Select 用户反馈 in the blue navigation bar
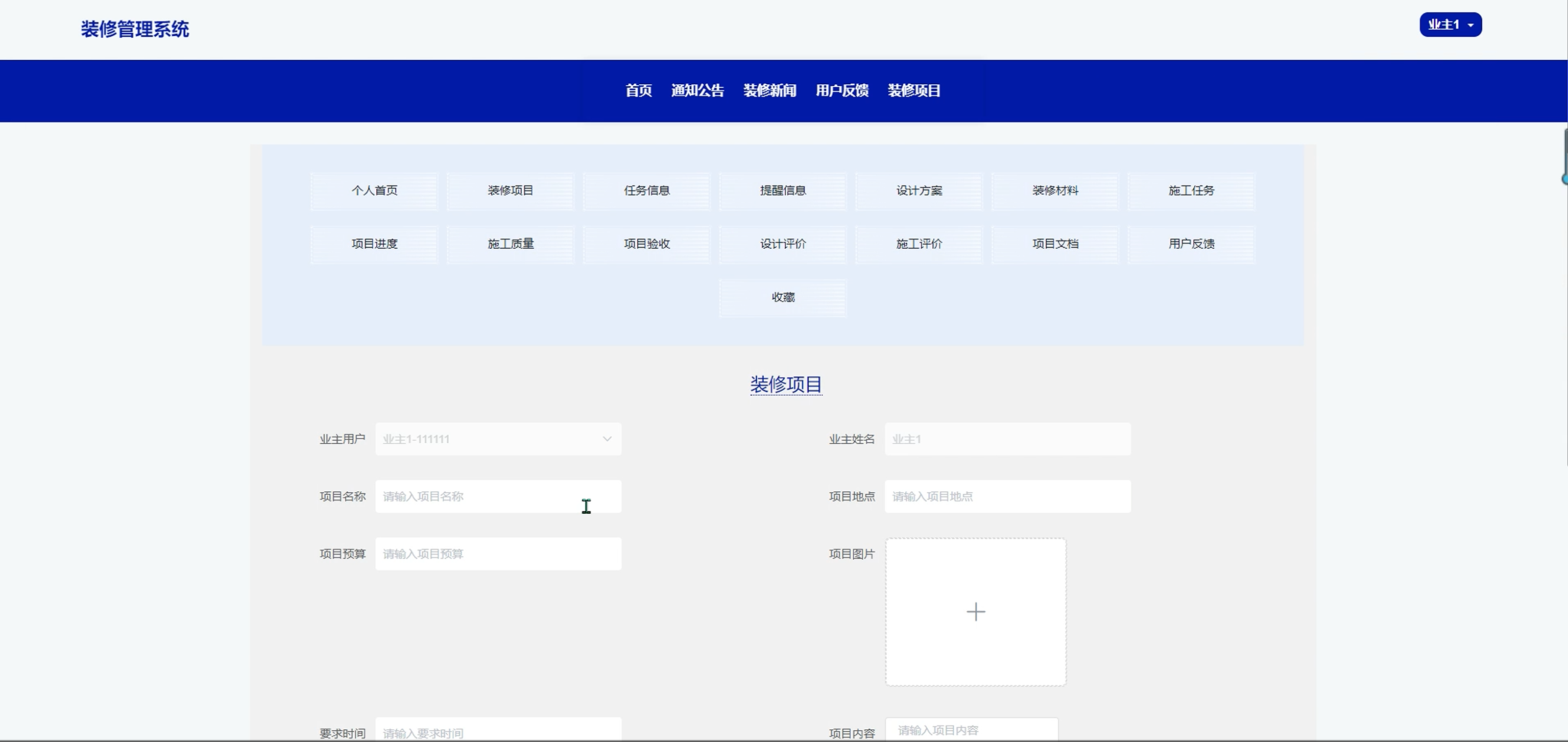This screenshot has height=742, width=1568. pyautogui.click(x=842, y=91)
